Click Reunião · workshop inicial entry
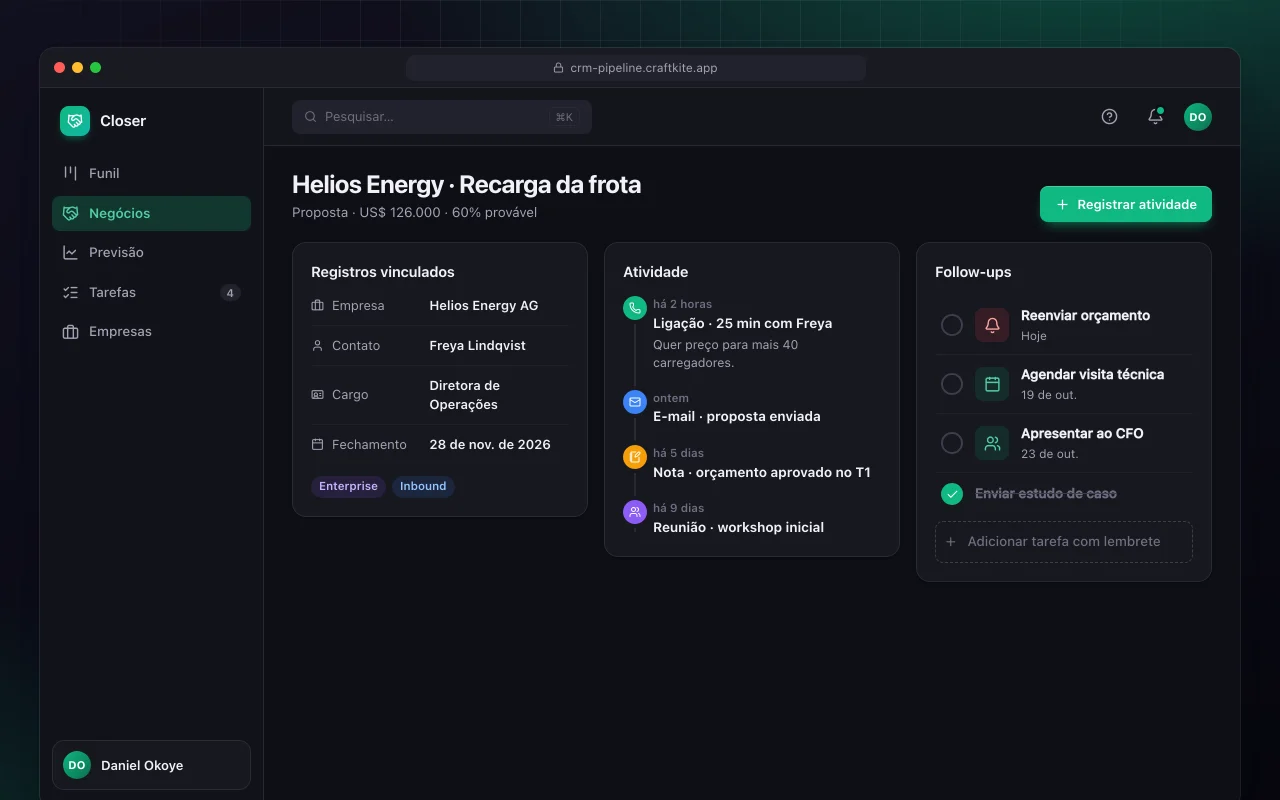1280x800 pixels. click(739, 527)
